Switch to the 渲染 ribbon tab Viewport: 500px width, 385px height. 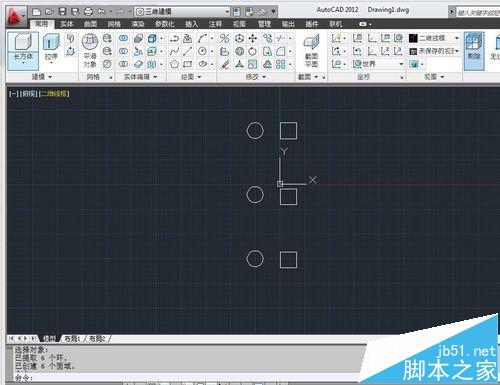(138, 24)
